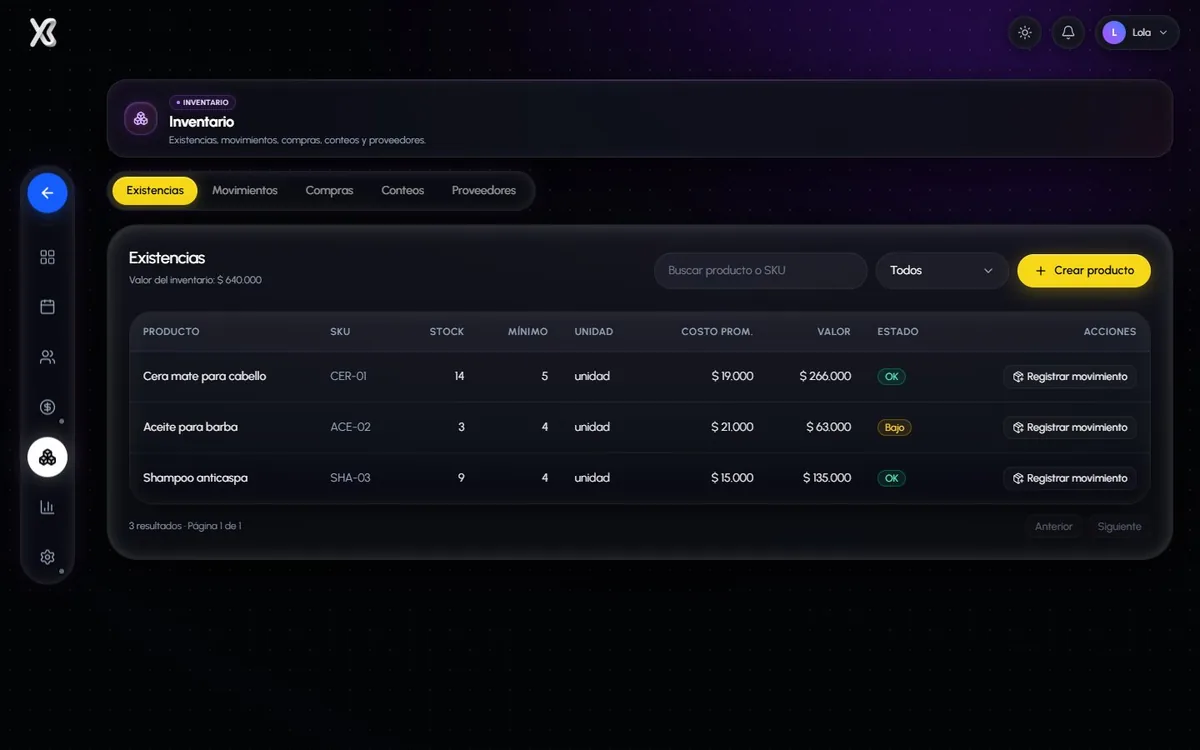This screenshot has height=750, width=1200.
Task: Switch to the Compras tab
Action: pos(329,191)
